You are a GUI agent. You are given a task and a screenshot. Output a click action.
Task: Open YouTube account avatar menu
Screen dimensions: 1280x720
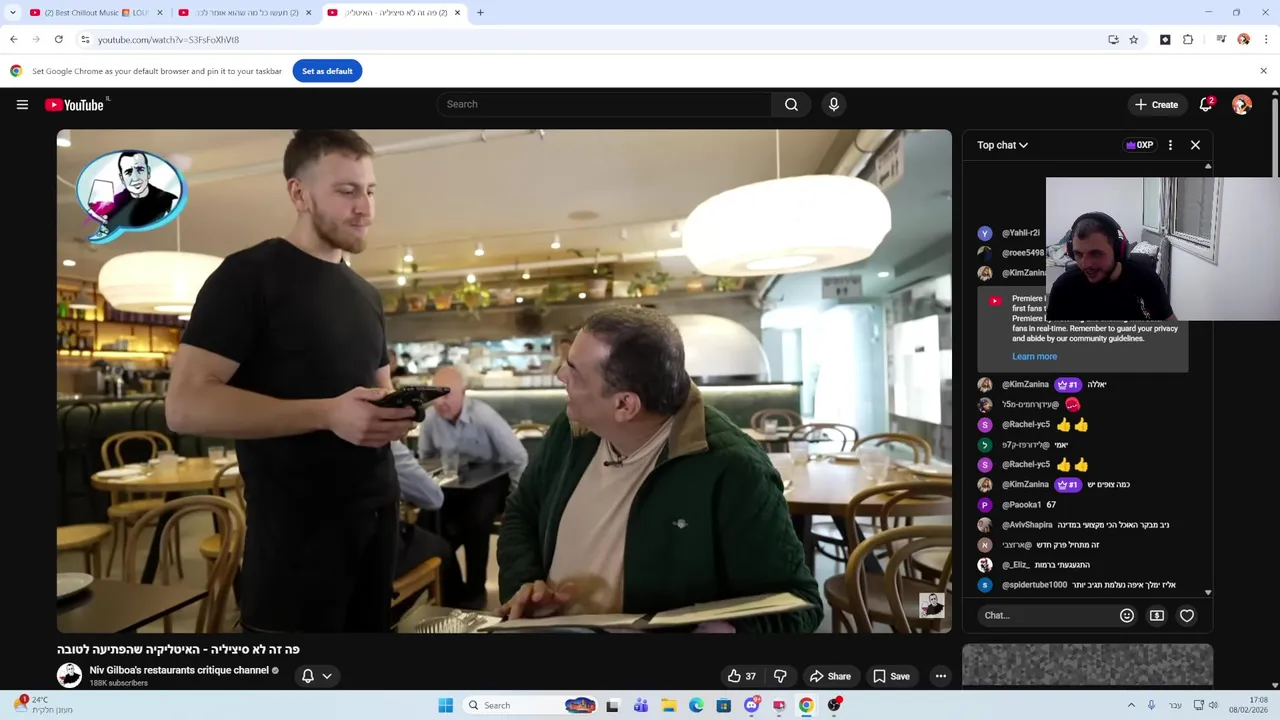click(x=1242, y=104)
